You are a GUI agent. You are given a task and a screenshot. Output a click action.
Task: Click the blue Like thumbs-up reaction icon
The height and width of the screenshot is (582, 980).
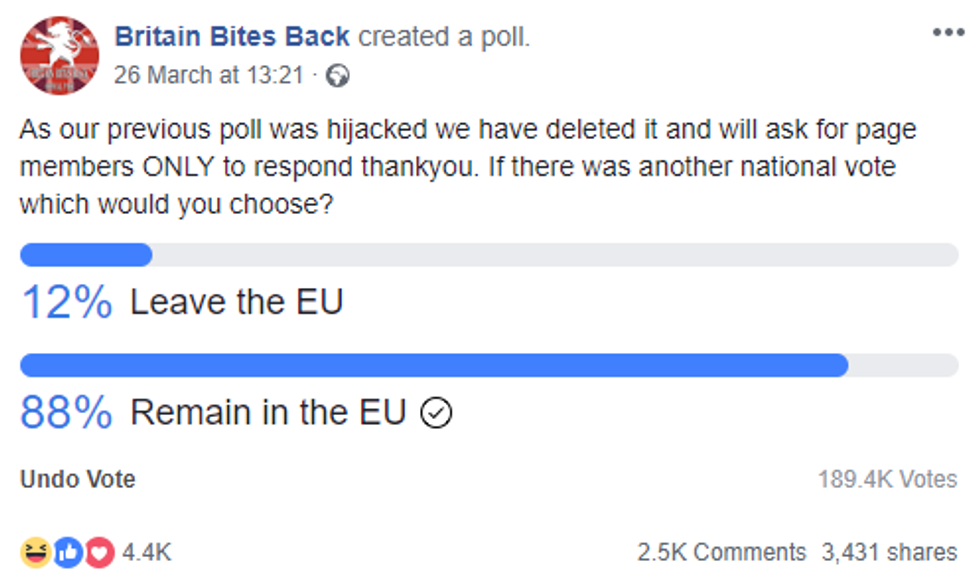click(67, 552)
